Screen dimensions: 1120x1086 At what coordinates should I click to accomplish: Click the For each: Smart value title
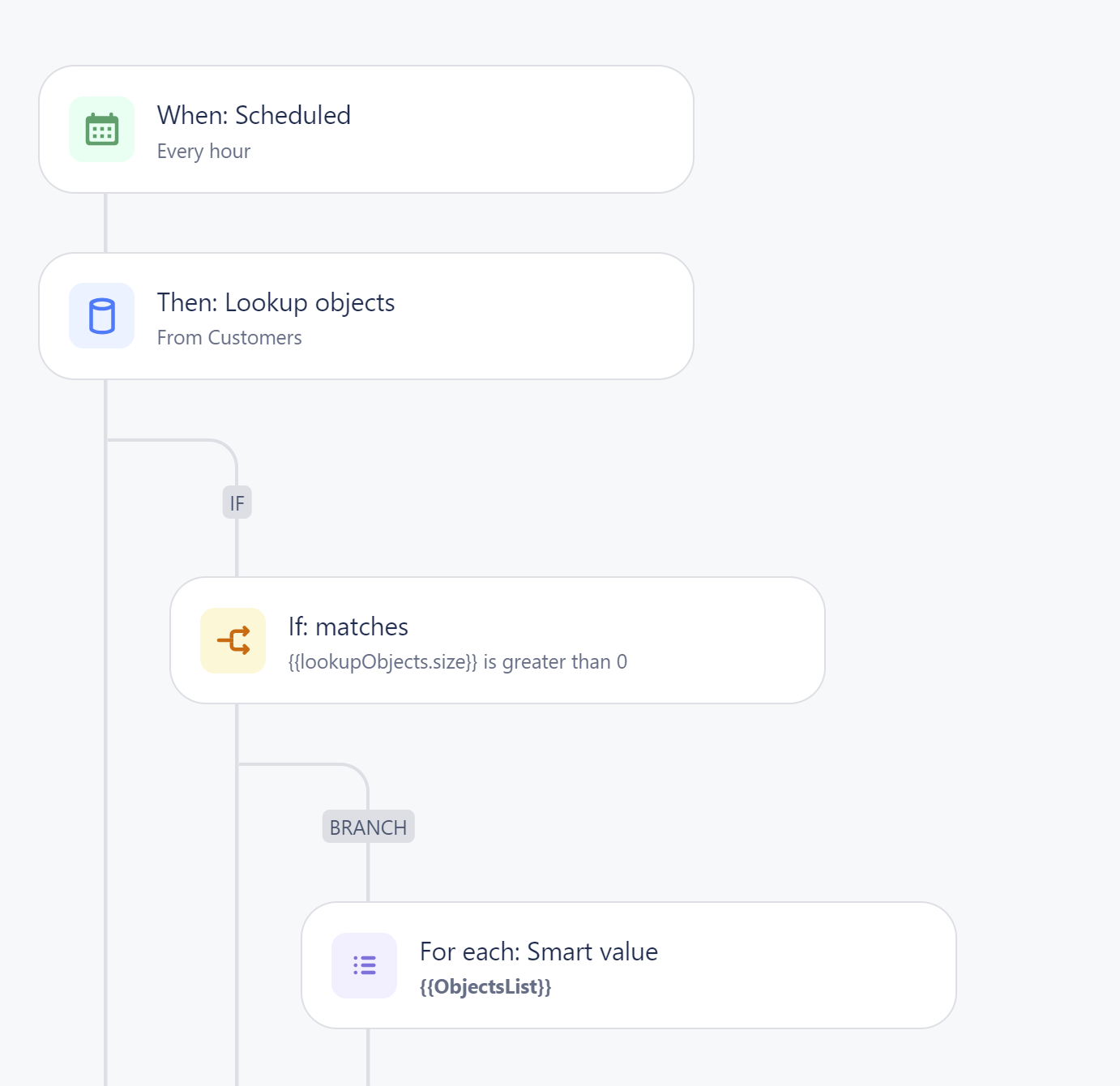(x=539, y=951)
